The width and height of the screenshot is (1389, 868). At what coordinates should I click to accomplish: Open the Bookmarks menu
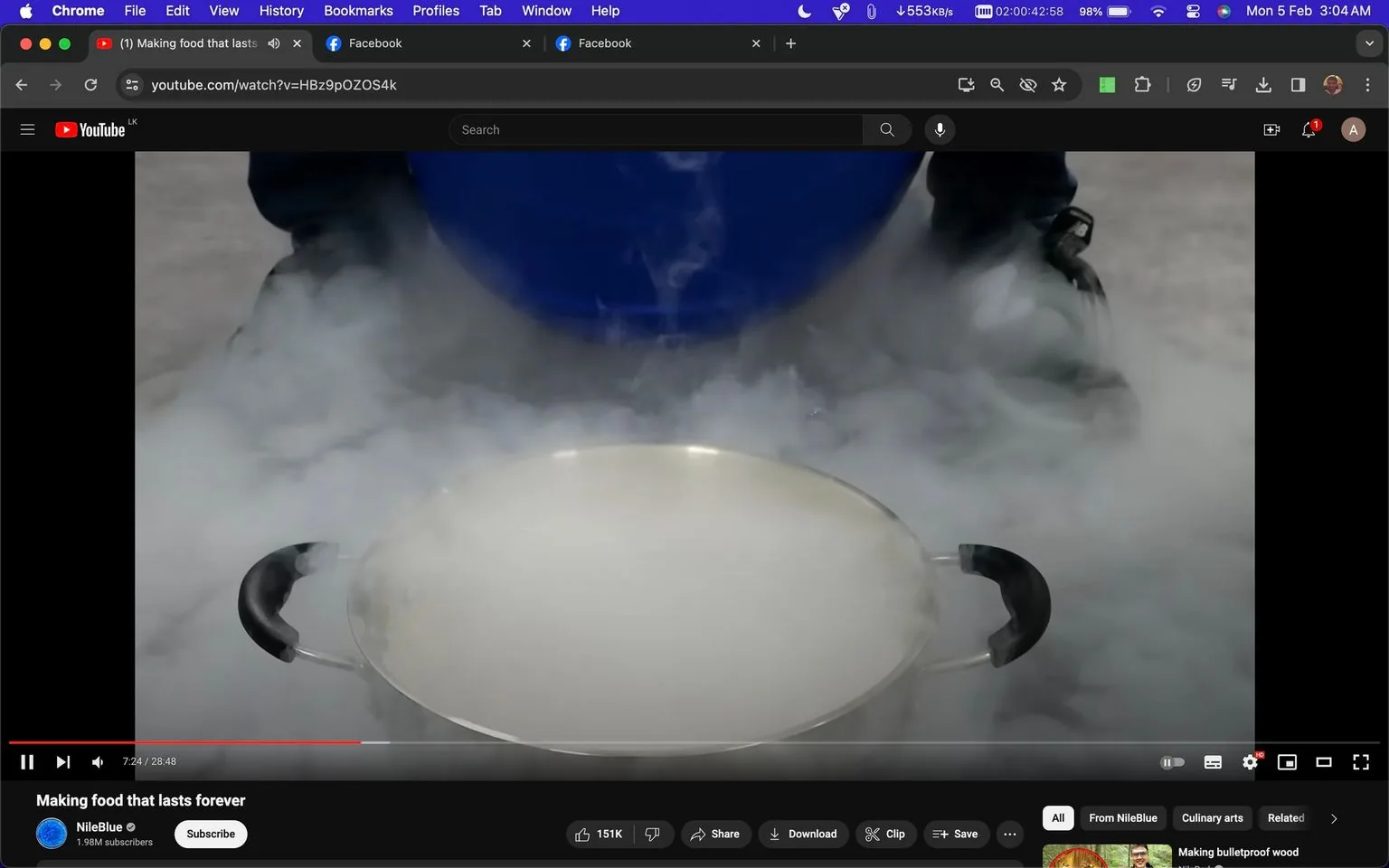(x=358, y=11)
